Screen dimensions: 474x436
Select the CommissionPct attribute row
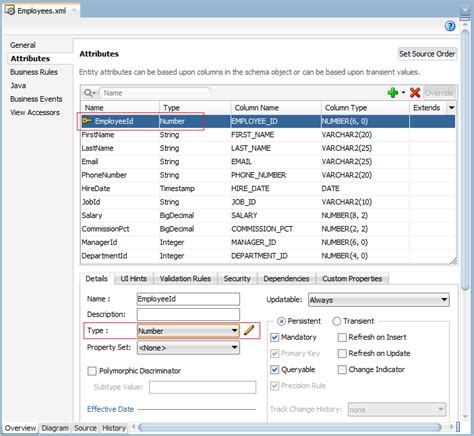click(268, 229)
